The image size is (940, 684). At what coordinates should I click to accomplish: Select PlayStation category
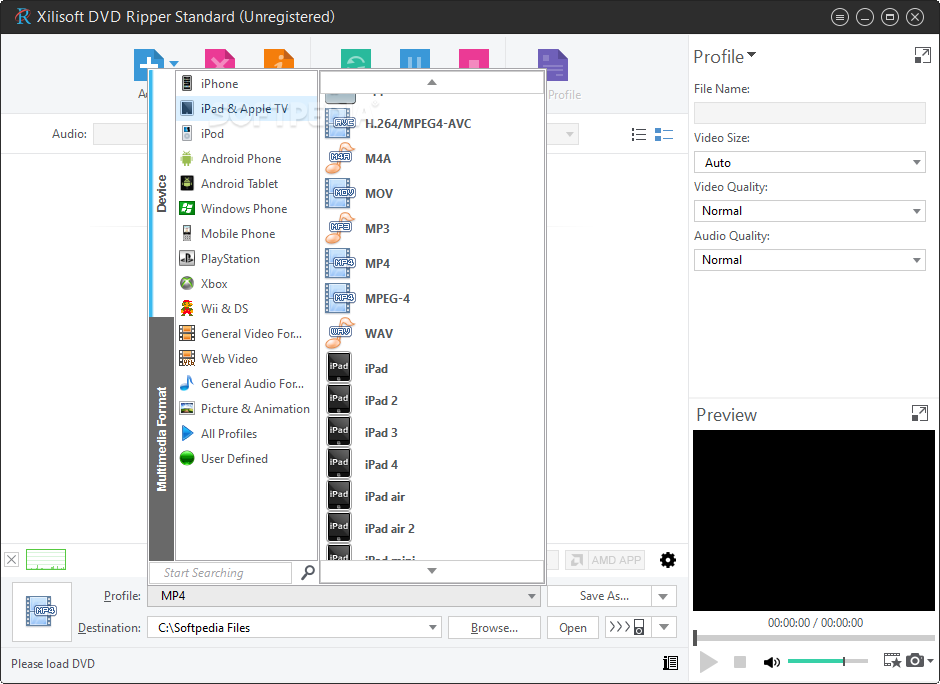(246, 259)
